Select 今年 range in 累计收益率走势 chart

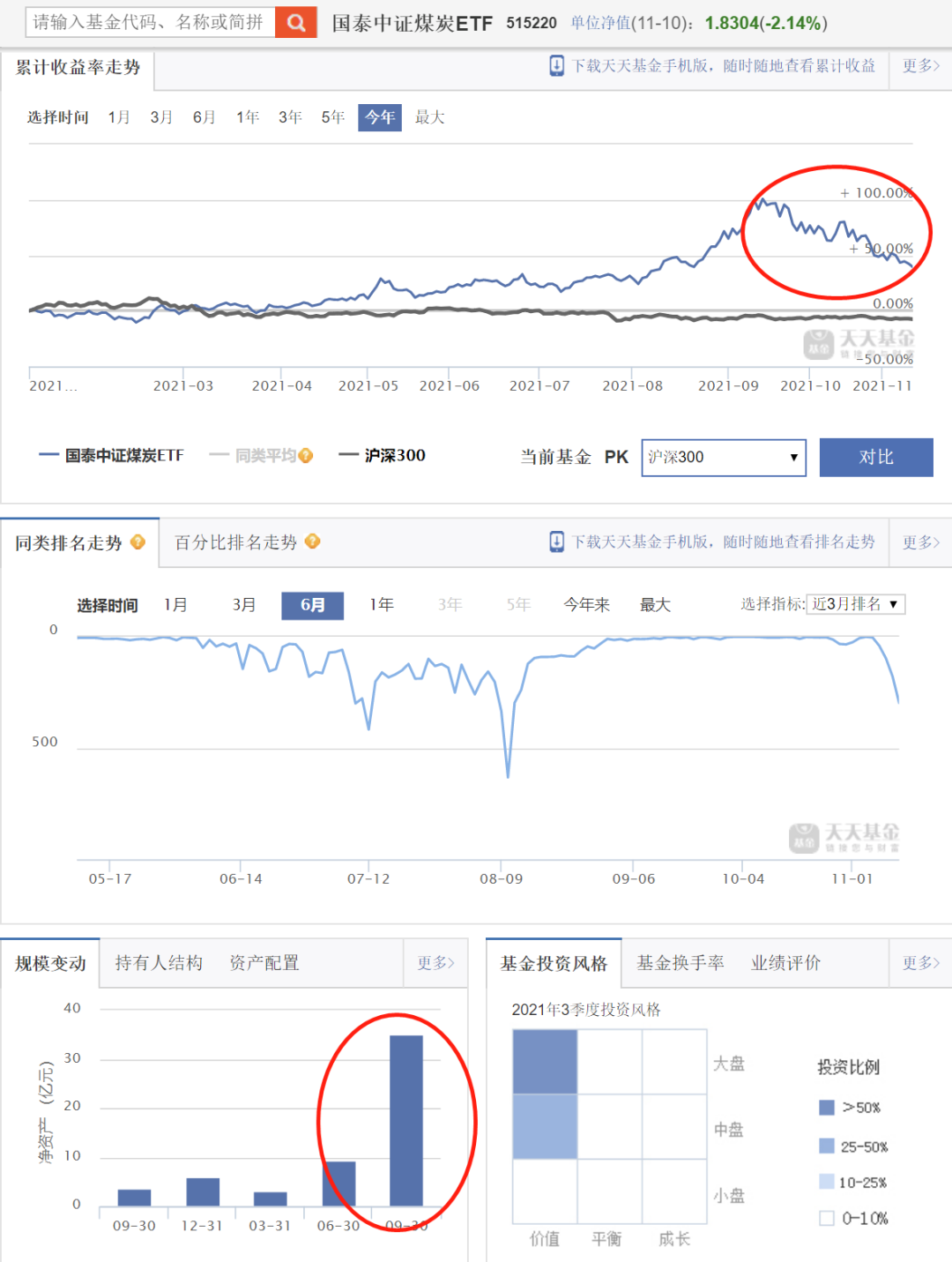click(380, 117)
